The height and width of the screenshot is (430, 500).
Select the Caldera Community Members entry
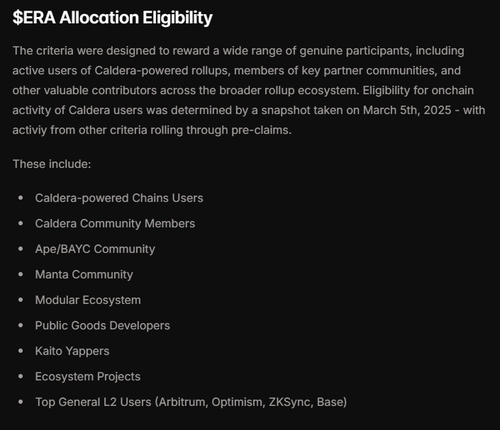115,224
